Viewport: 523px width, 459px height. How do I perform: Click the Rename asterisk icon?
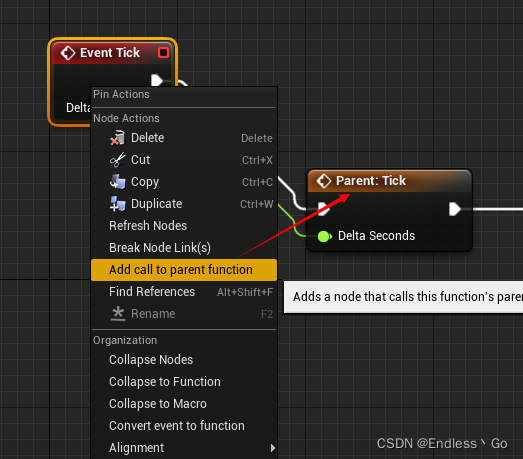pos(118,314)
